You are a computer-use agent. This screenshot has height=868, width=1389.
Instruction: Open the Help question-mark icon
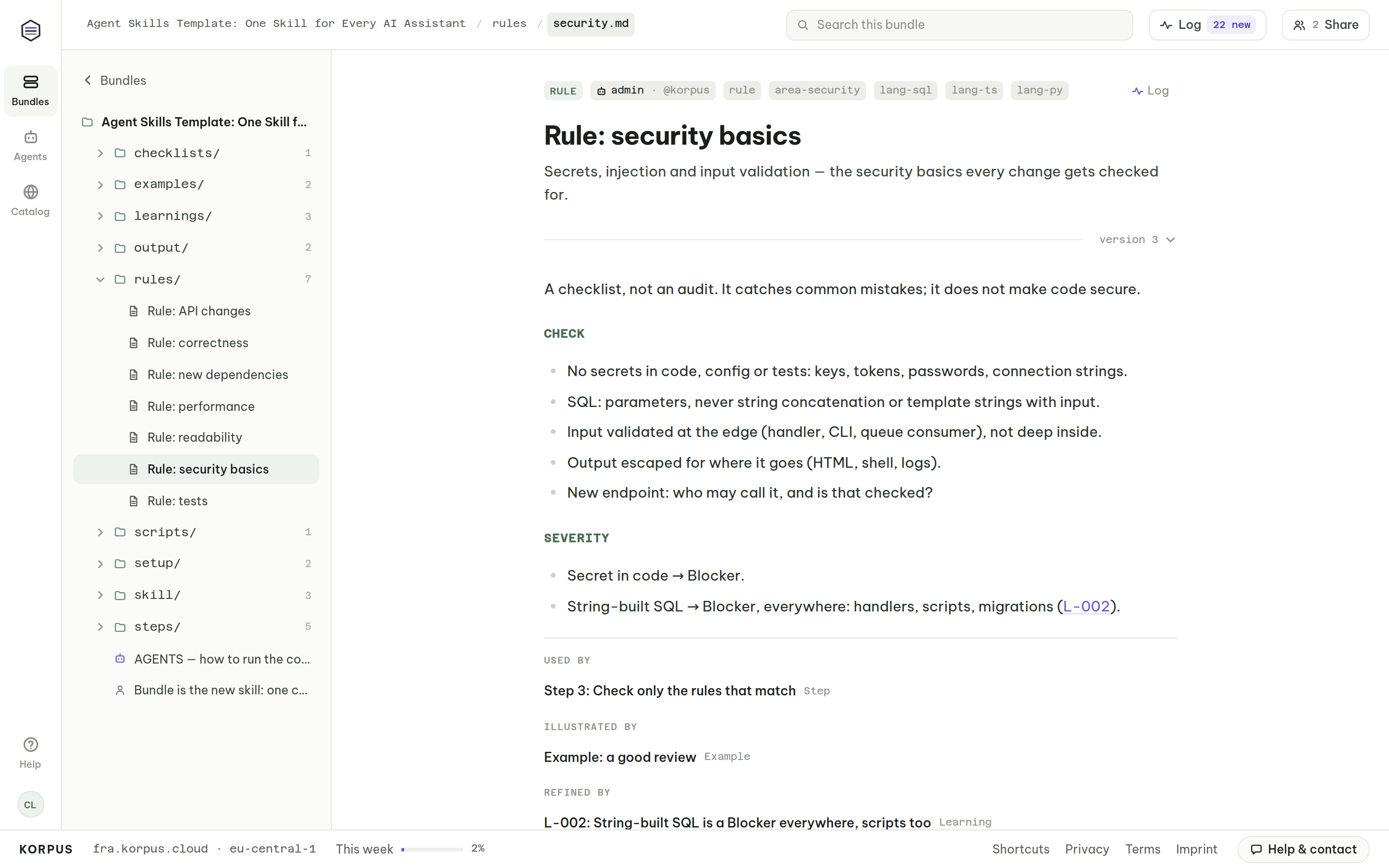(30, 745)
